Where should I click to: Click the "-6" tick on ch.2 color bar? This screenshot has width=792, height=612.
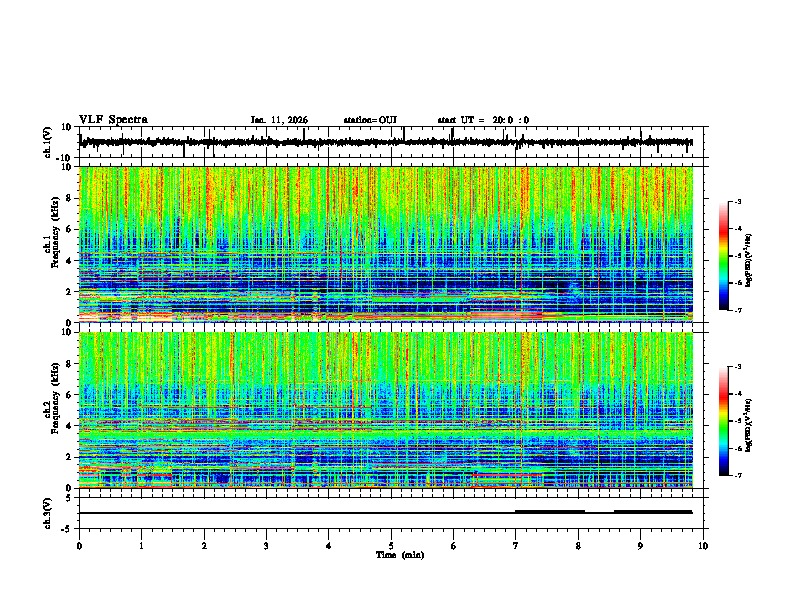point(737,448)
